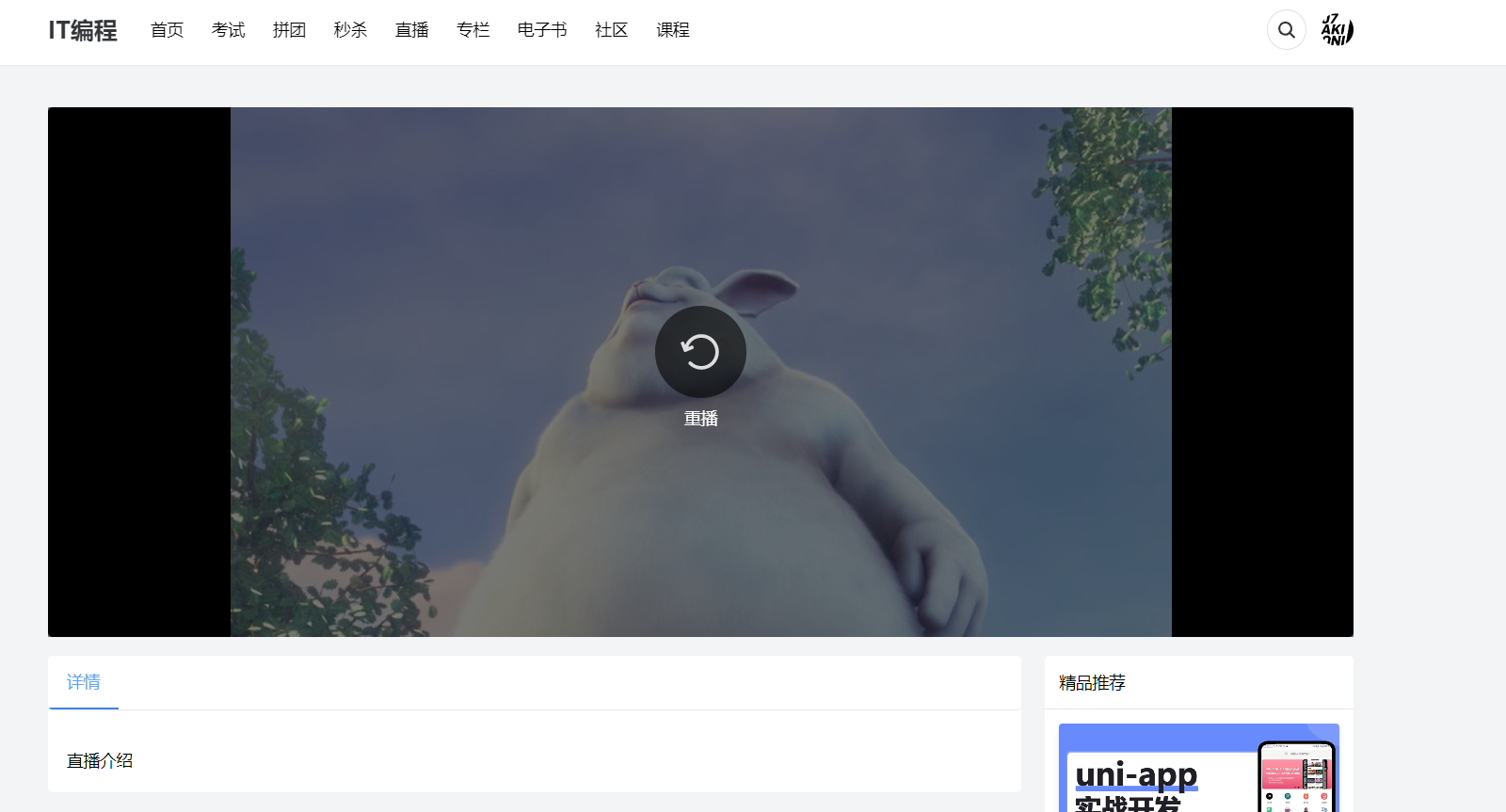
Task: Open the 考试 navigation item
Action: click(x=229, y=30)
